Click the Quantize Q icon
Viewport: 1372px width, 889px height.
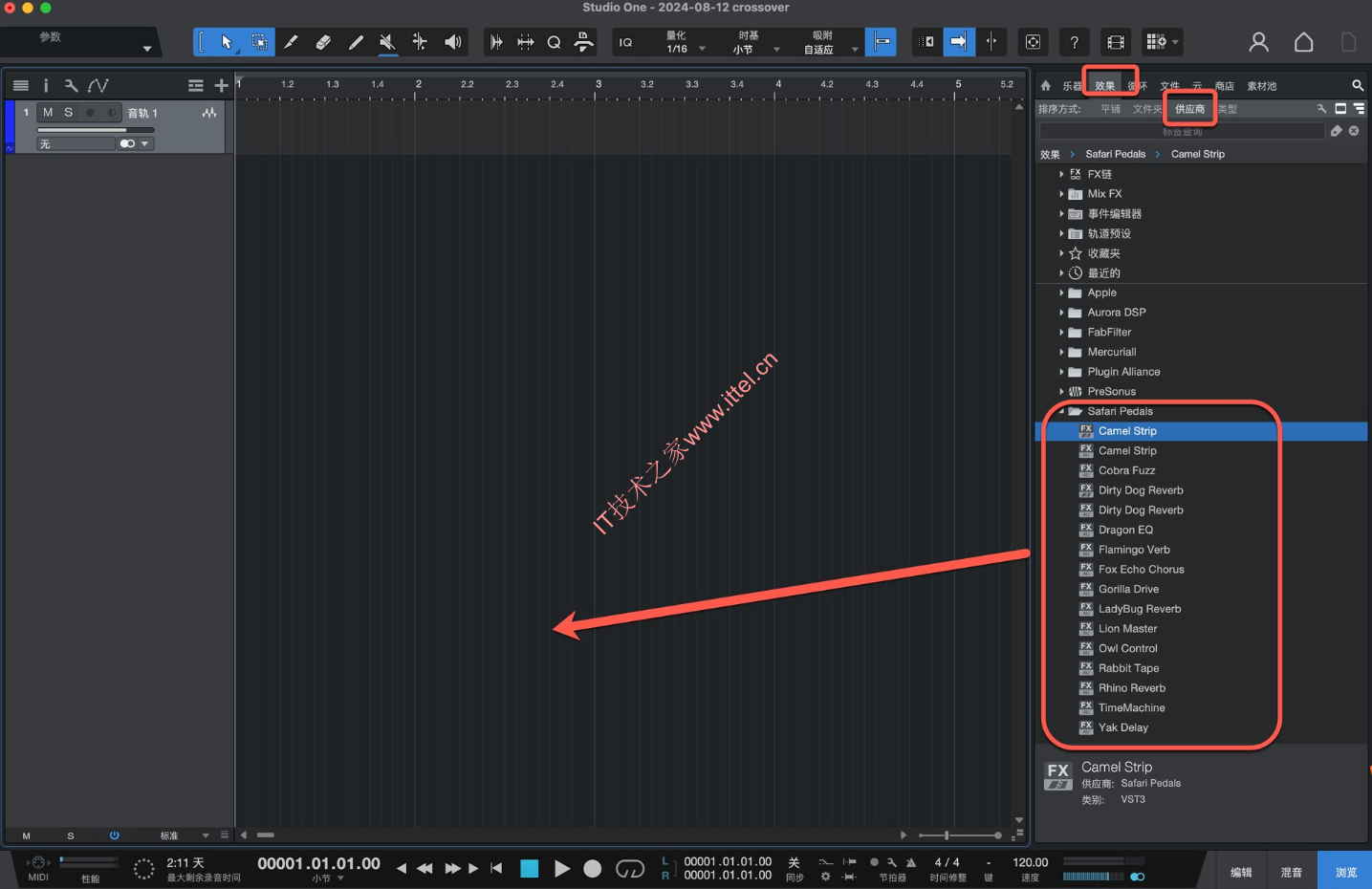pos(554,42)
